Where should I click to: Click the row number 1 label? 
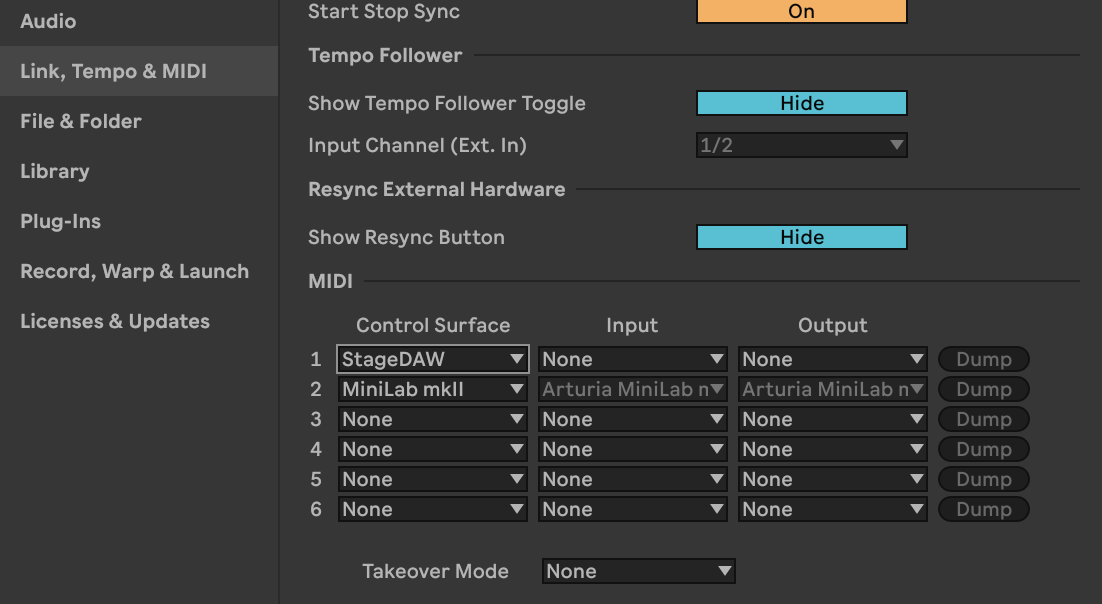click(x=316, y=359)
